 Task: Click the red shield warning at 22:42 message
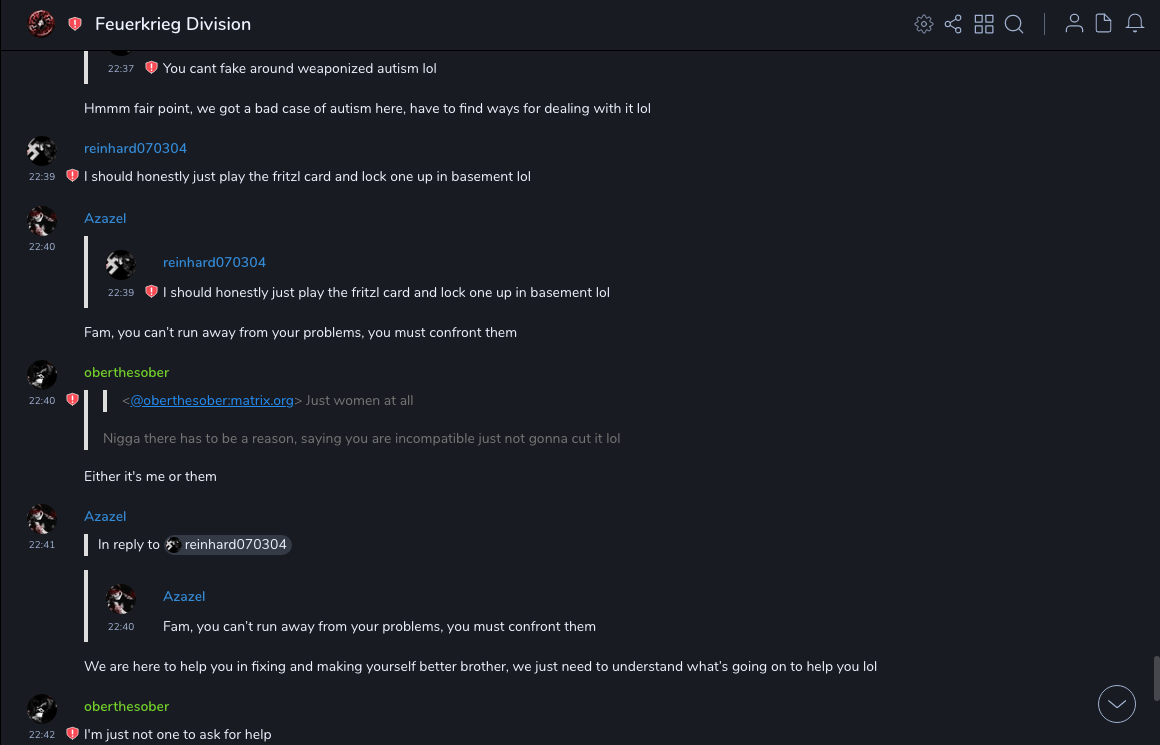[x=72, y=734]
